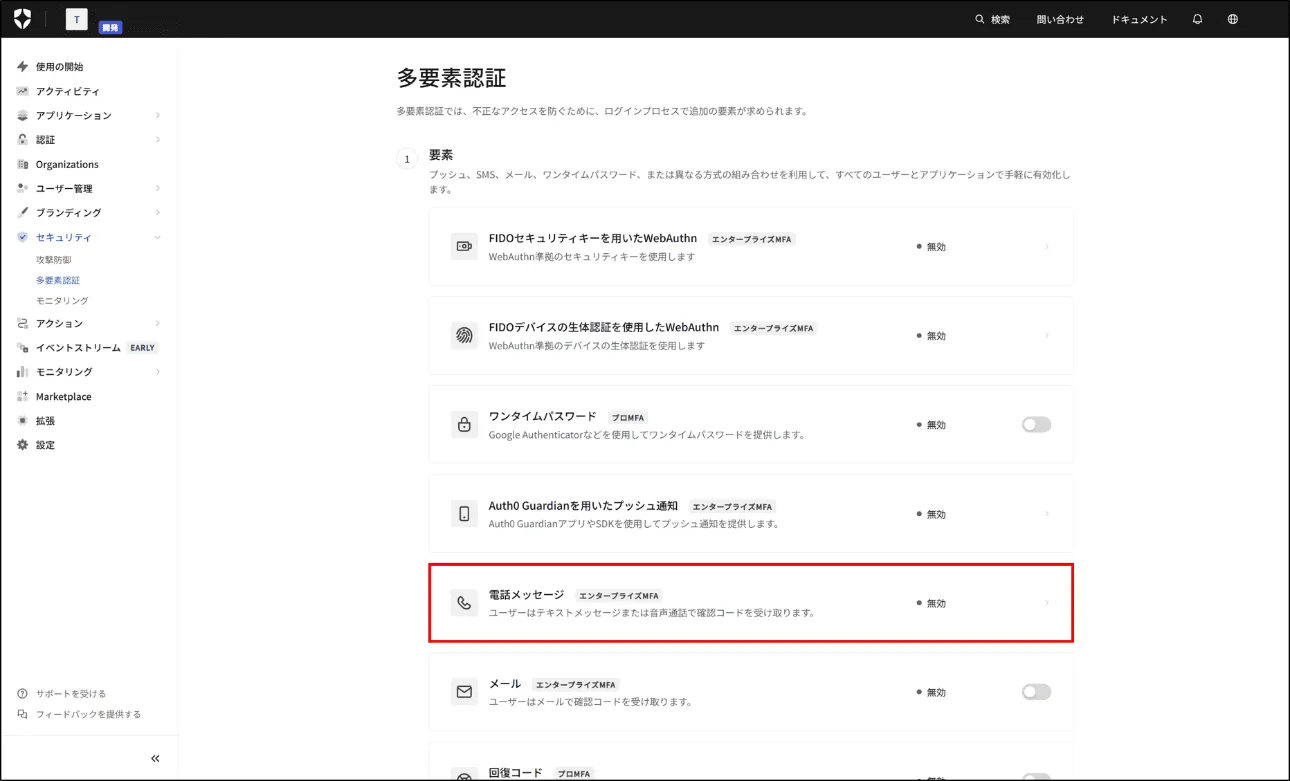Screen dimensions: 1290x781
Task: Select Organizations in the sidebar
Action: [67, 164]
